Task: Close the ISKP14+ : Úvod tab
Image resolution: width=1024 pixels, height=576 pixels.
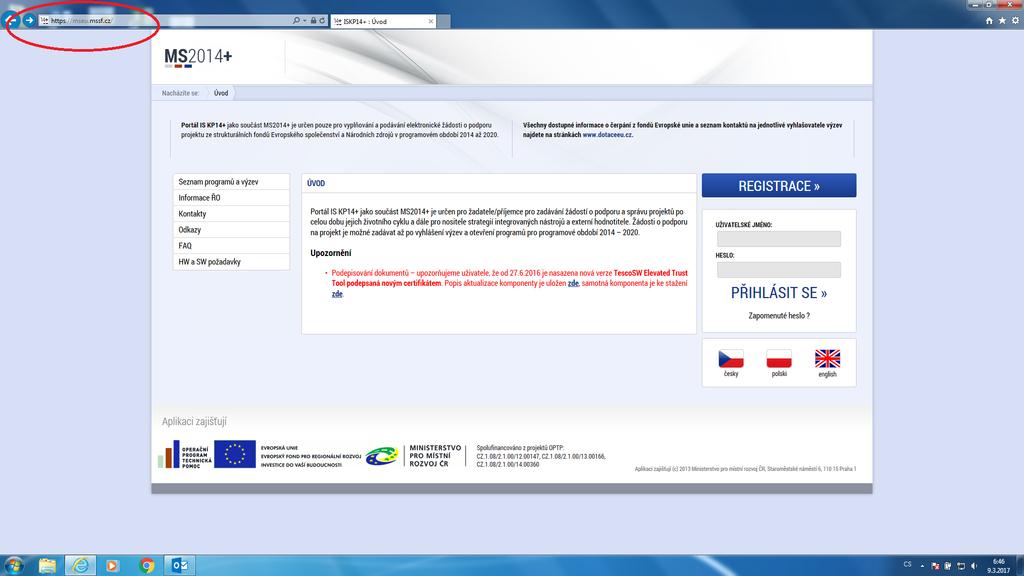Action: coord(430,22)
